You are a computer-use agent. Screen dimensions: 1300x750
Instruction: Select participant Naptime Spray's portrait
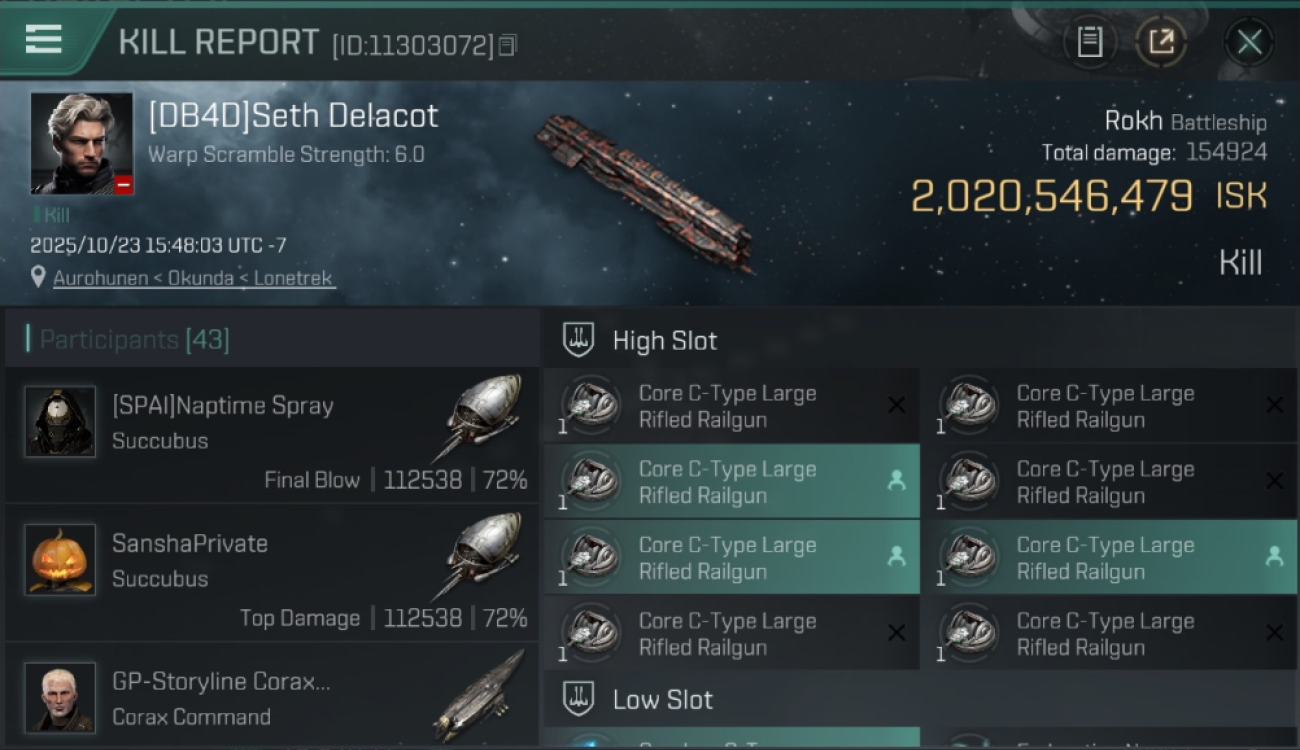click(60, 421)
